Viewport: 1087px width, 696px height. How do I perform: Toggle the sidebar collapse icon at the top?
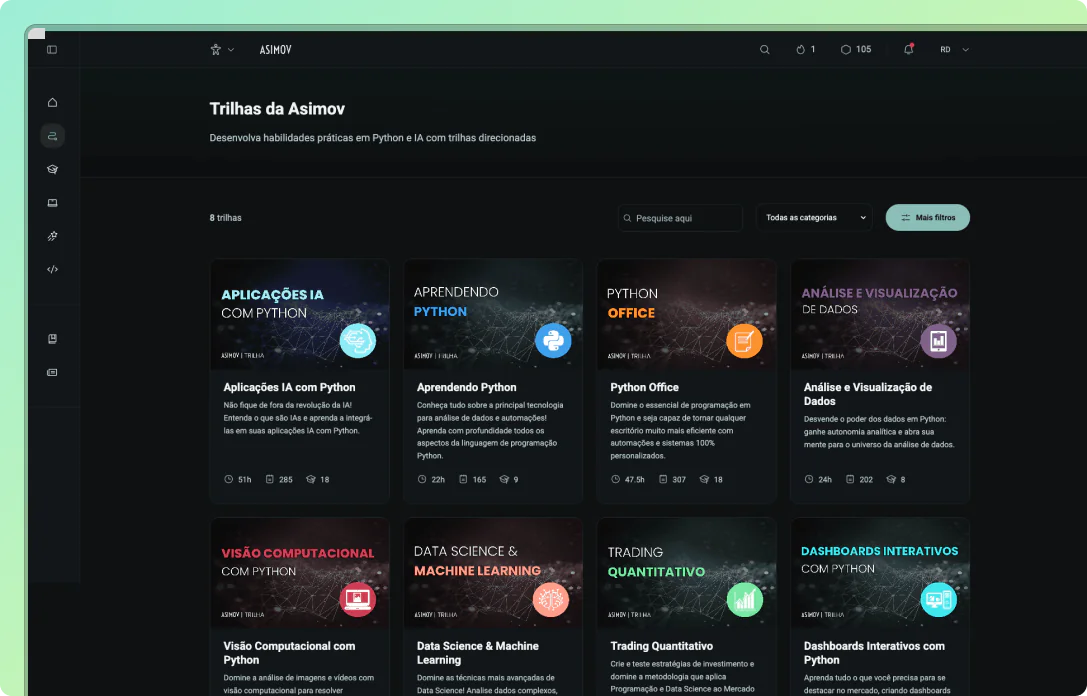(x=51, y=49)
